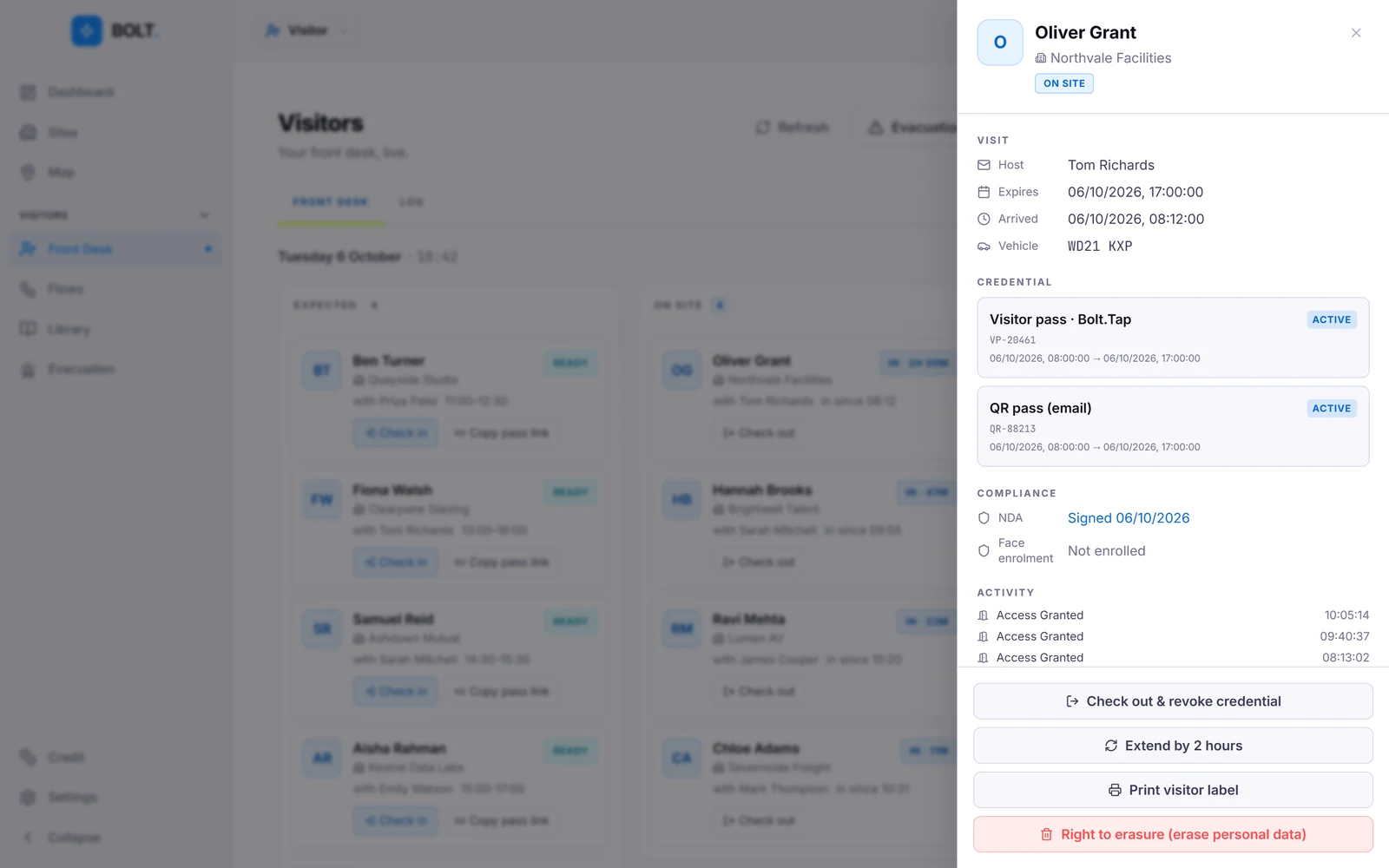1389x868 pixels.
Task: Open the Visitor dropdown in top bar
Action: [307, 30]
